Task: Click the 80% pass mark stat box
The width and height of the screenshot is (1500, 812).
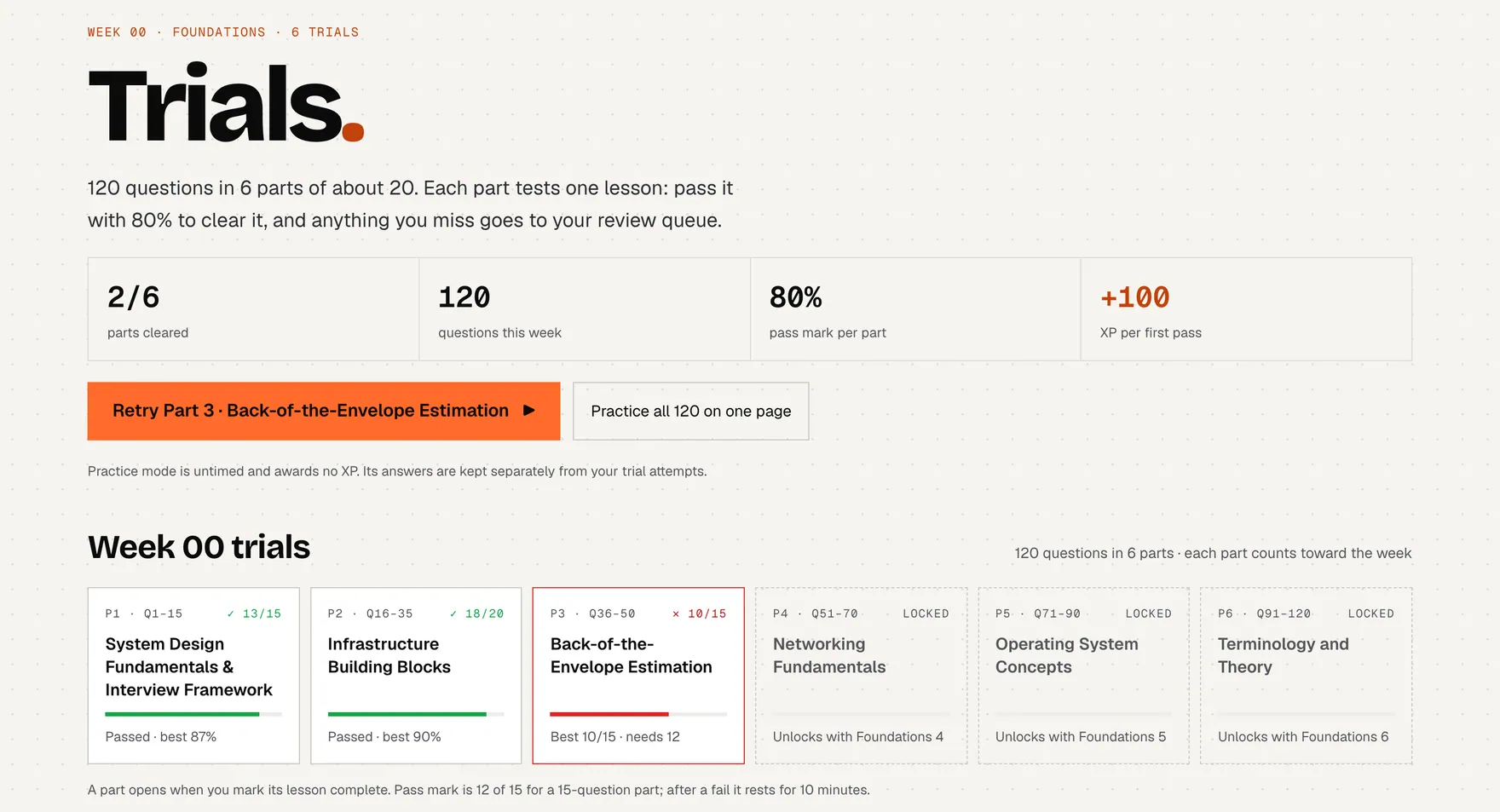Action: click(x=915, y=309)
